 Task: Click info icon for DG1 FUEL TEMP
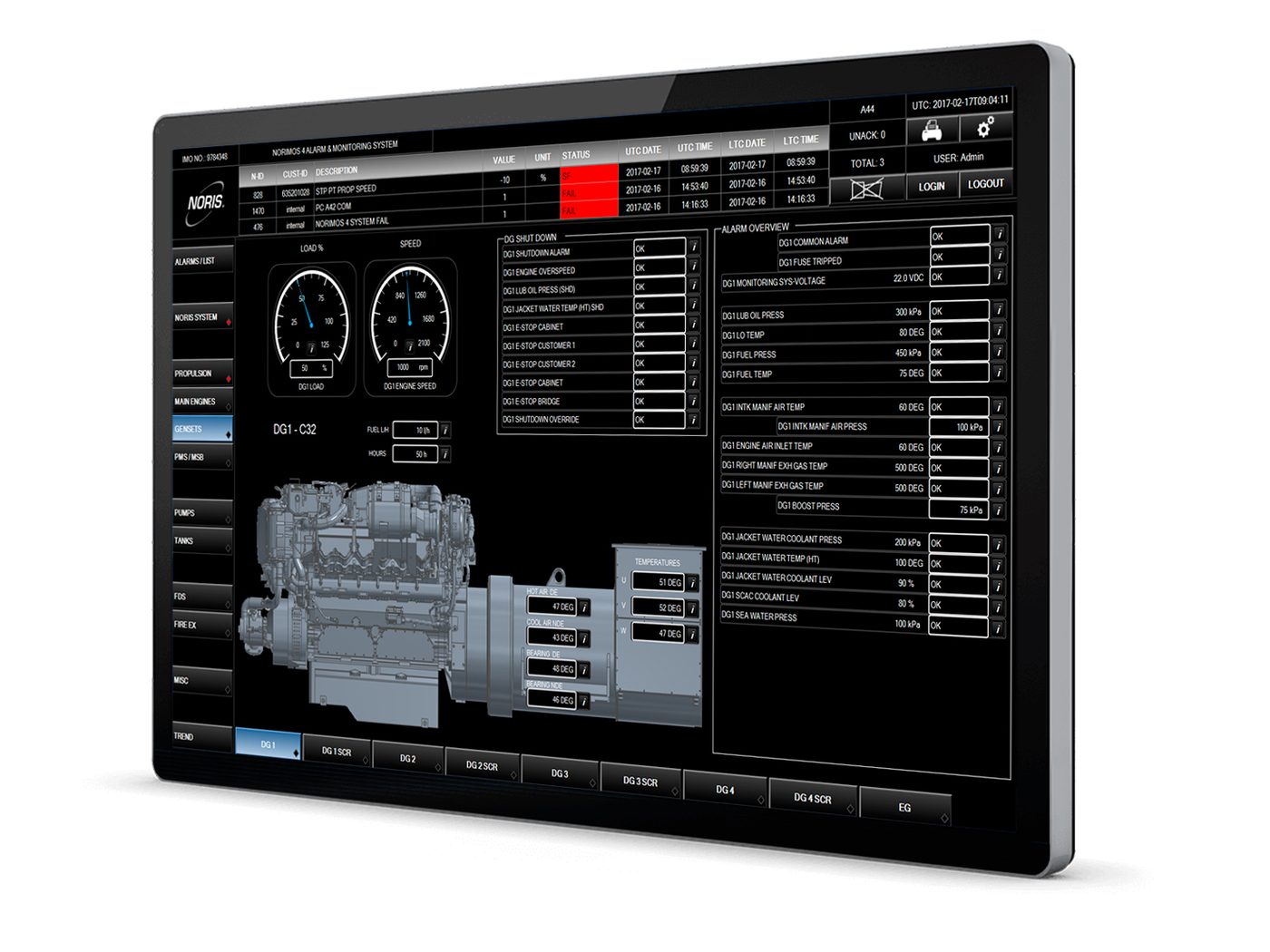tap(999, 372)
